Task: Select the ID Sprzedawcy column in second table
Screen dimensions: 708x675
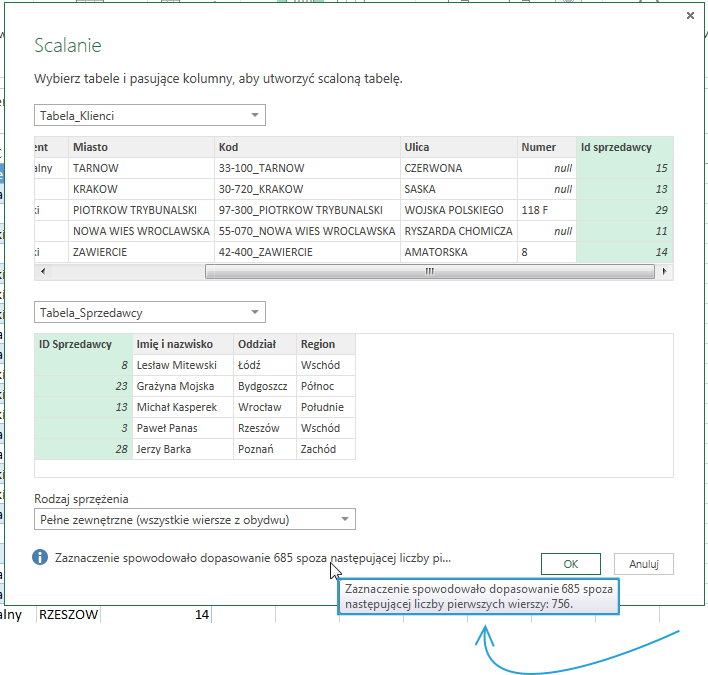Action: tap(75, 344)
